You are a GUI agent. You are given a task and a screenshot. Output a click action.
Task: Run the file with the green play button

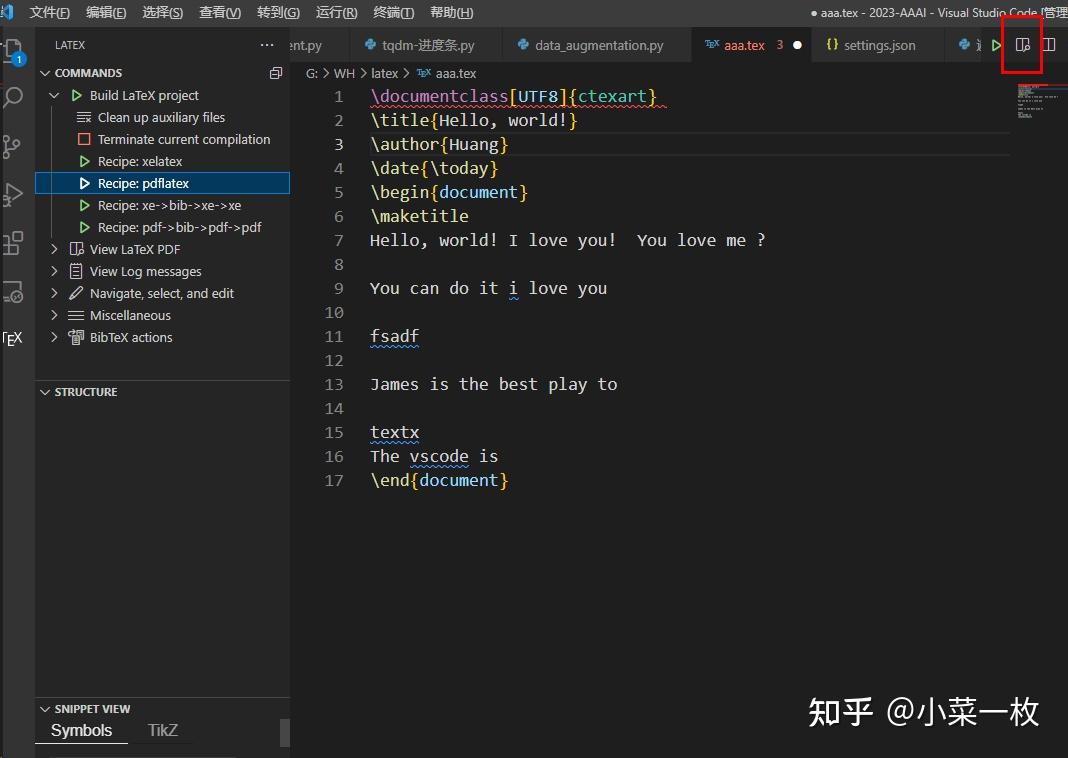point(996,45)
